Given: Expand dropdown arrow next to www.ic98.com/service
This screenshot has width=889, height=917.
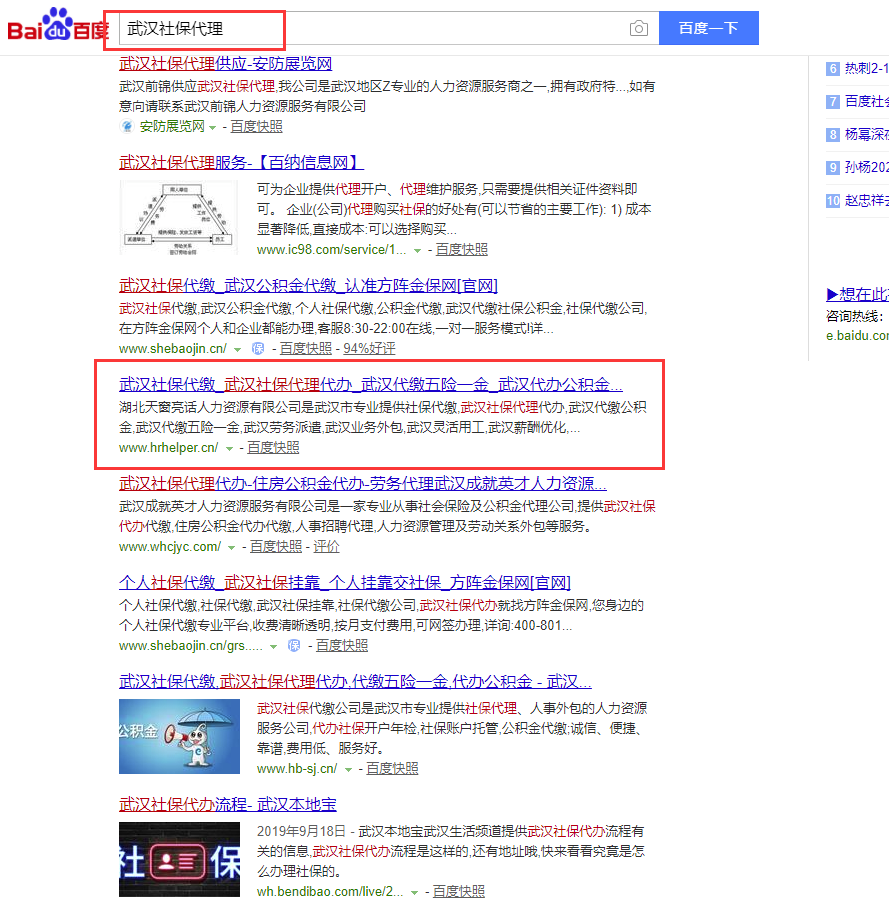Looking at the screenshot, I should tap(417, 251).
